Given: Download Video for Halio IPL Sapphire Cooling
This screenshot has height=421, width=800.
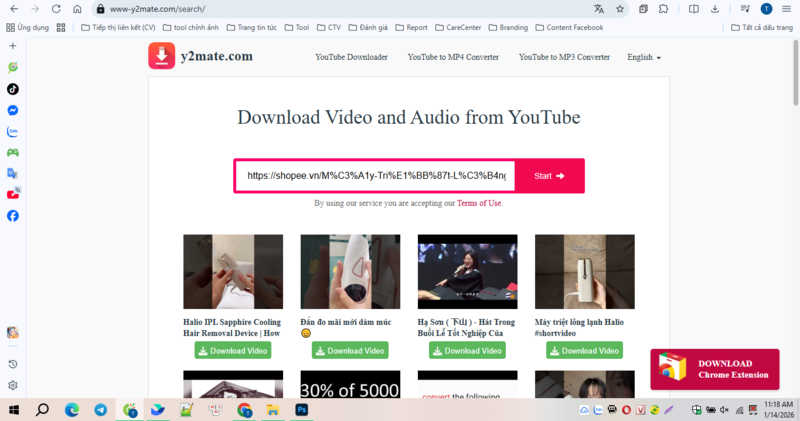Looking at the screenshot, I should pos(233,351).
